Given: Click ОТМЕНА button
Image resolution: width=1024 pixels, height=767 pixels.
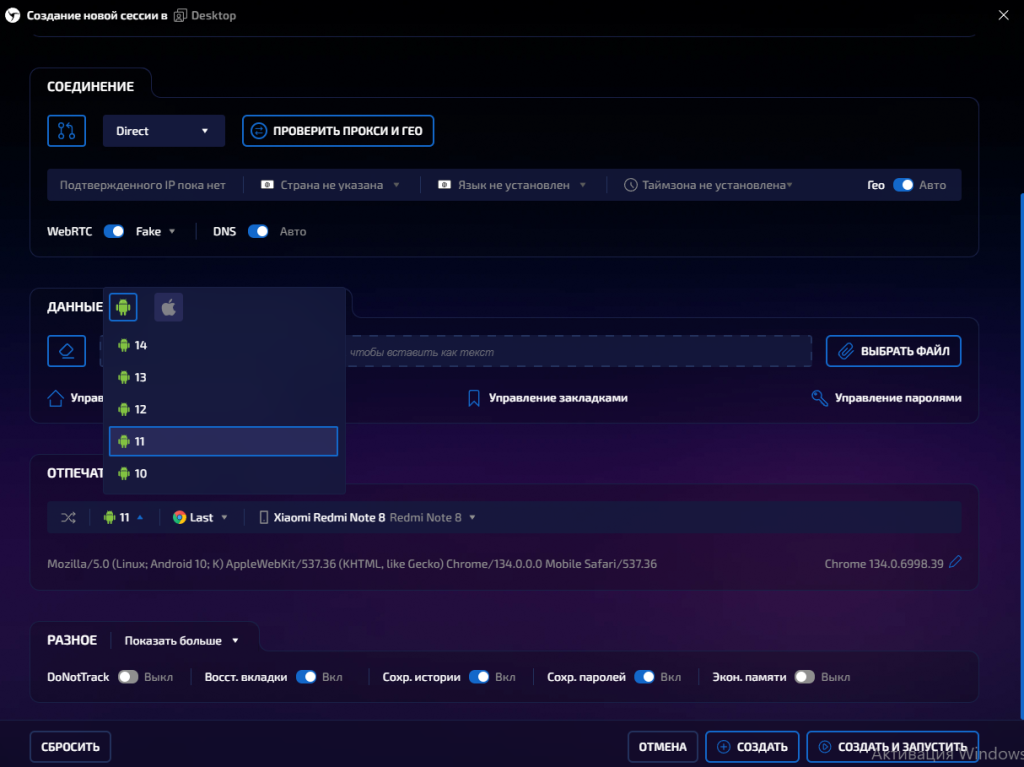Looking at the screenshot, I should pyautogui.click(x=663, y=747).
